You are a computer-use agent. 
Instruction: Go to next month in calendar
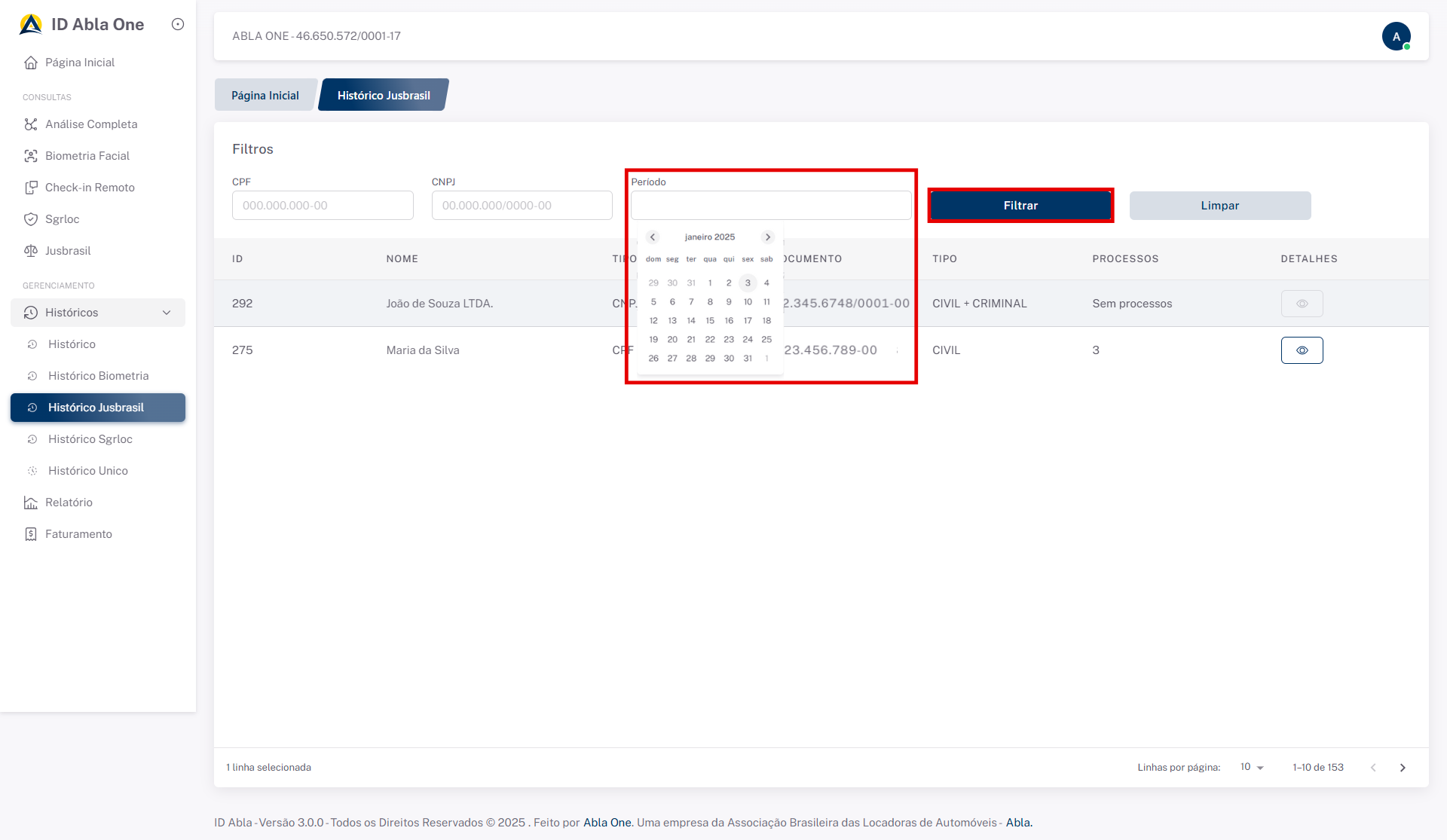pos(767,237)
